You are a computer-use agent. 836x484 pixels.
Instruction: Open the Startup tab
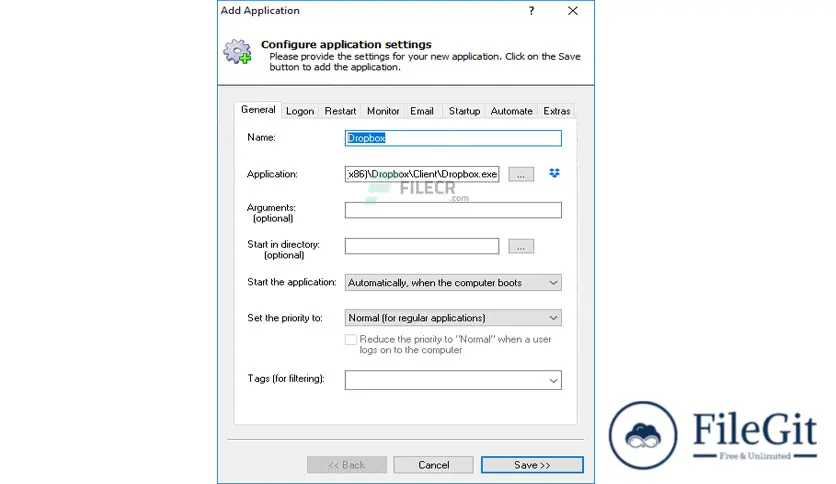pos(464,111)
